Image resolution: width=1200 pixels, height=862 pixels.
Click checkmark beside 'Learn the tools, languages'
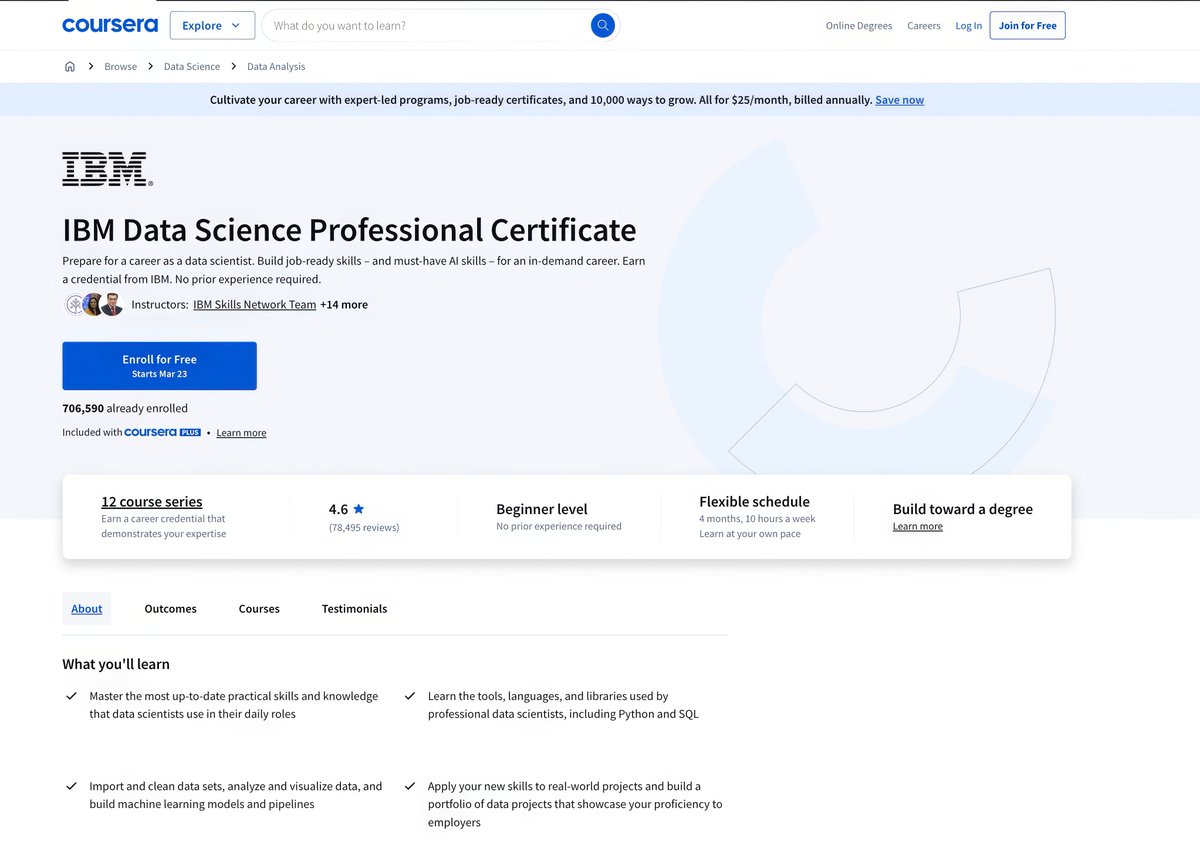pos(410,696)
